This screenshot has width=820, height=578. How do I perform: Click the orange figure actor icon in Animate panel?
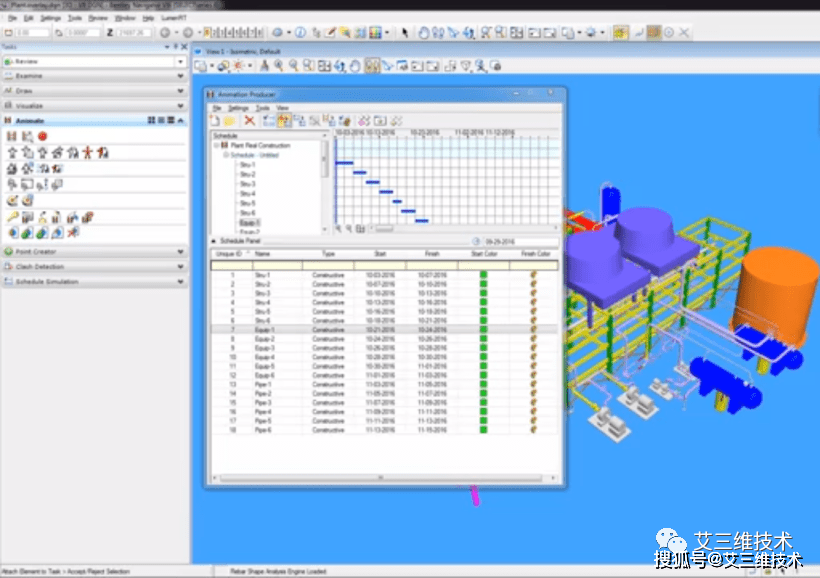[87, 153]
